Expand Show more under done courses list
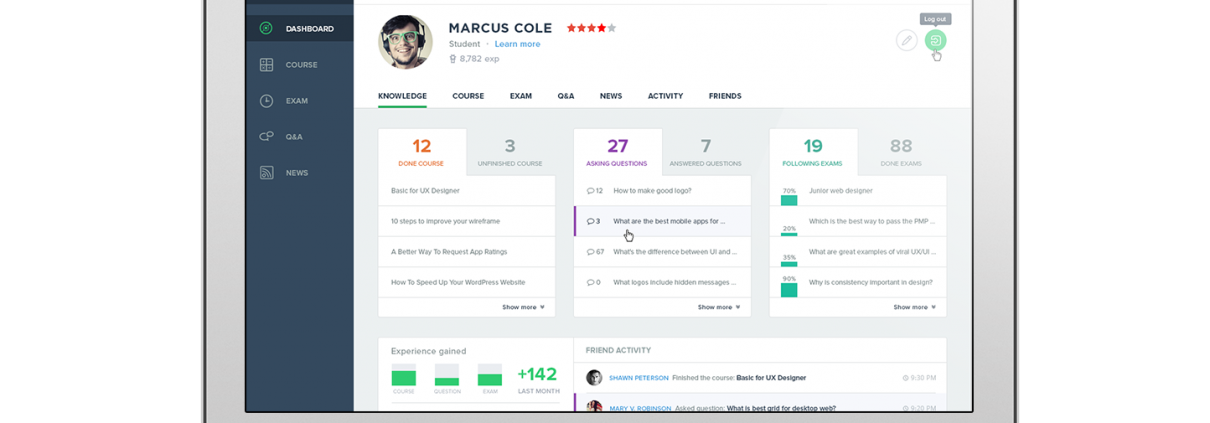 [523, 307]
